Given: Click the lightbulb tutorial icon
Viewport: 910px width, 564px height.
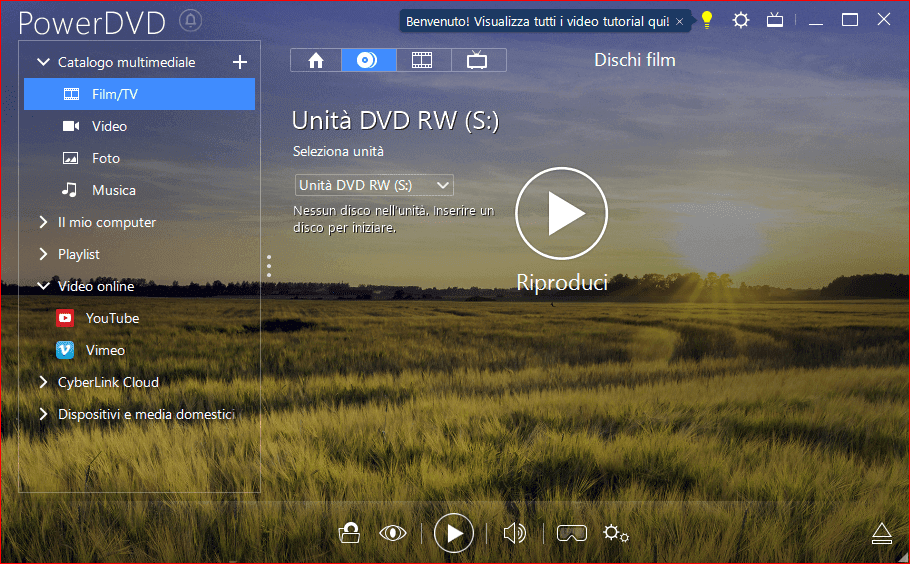Looking at the screenshot, I should 707,20.
